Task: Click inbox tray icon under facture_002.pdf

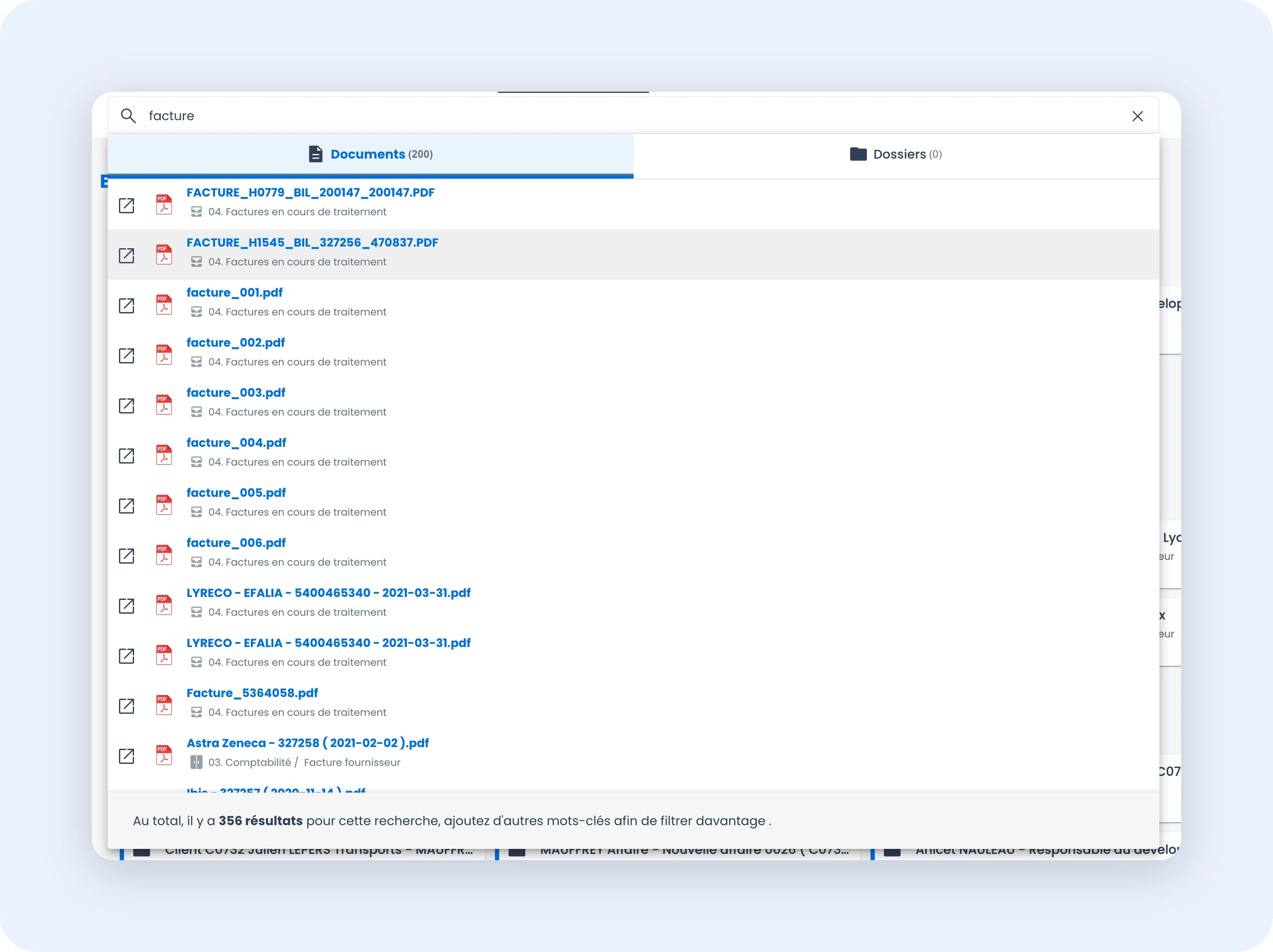Action: click(x=196, y=362)
